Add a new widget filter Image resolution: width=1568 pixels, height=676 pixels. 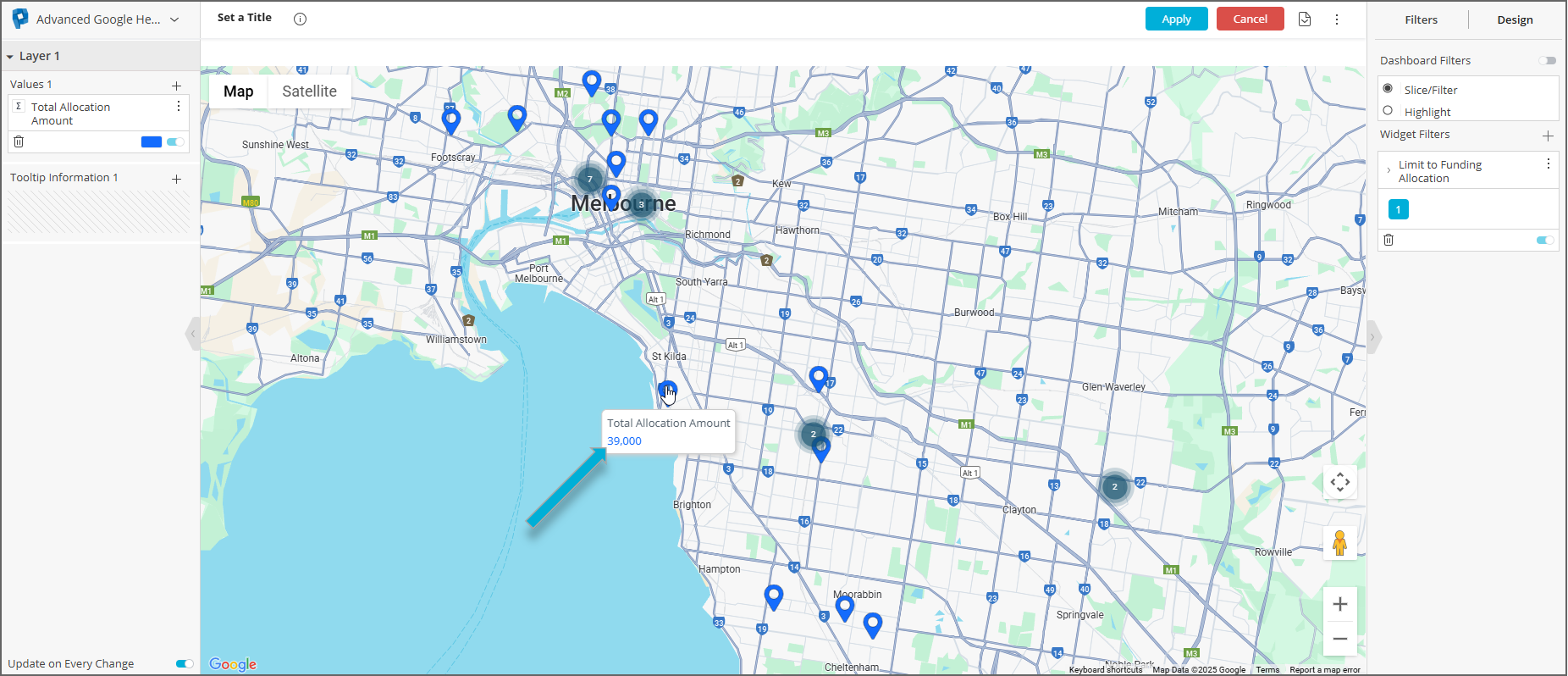(x=1548, y=136)
